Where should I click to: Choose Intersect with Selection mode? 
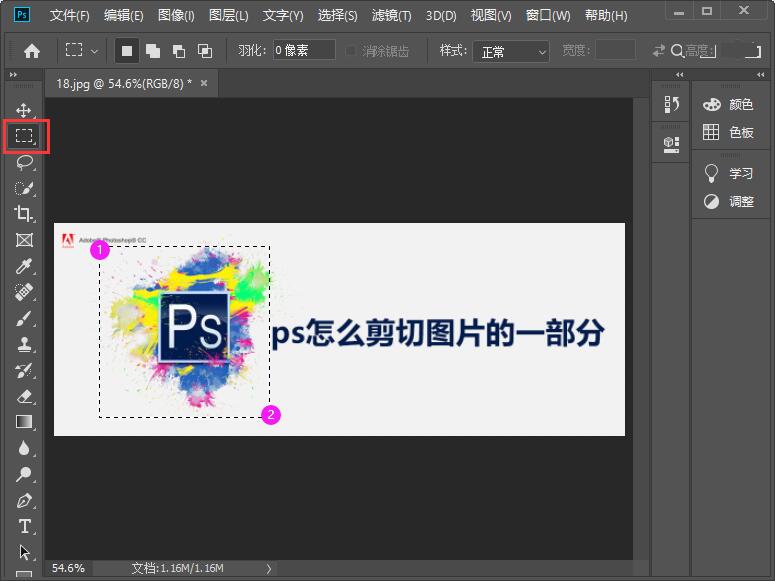pos(205,50)
